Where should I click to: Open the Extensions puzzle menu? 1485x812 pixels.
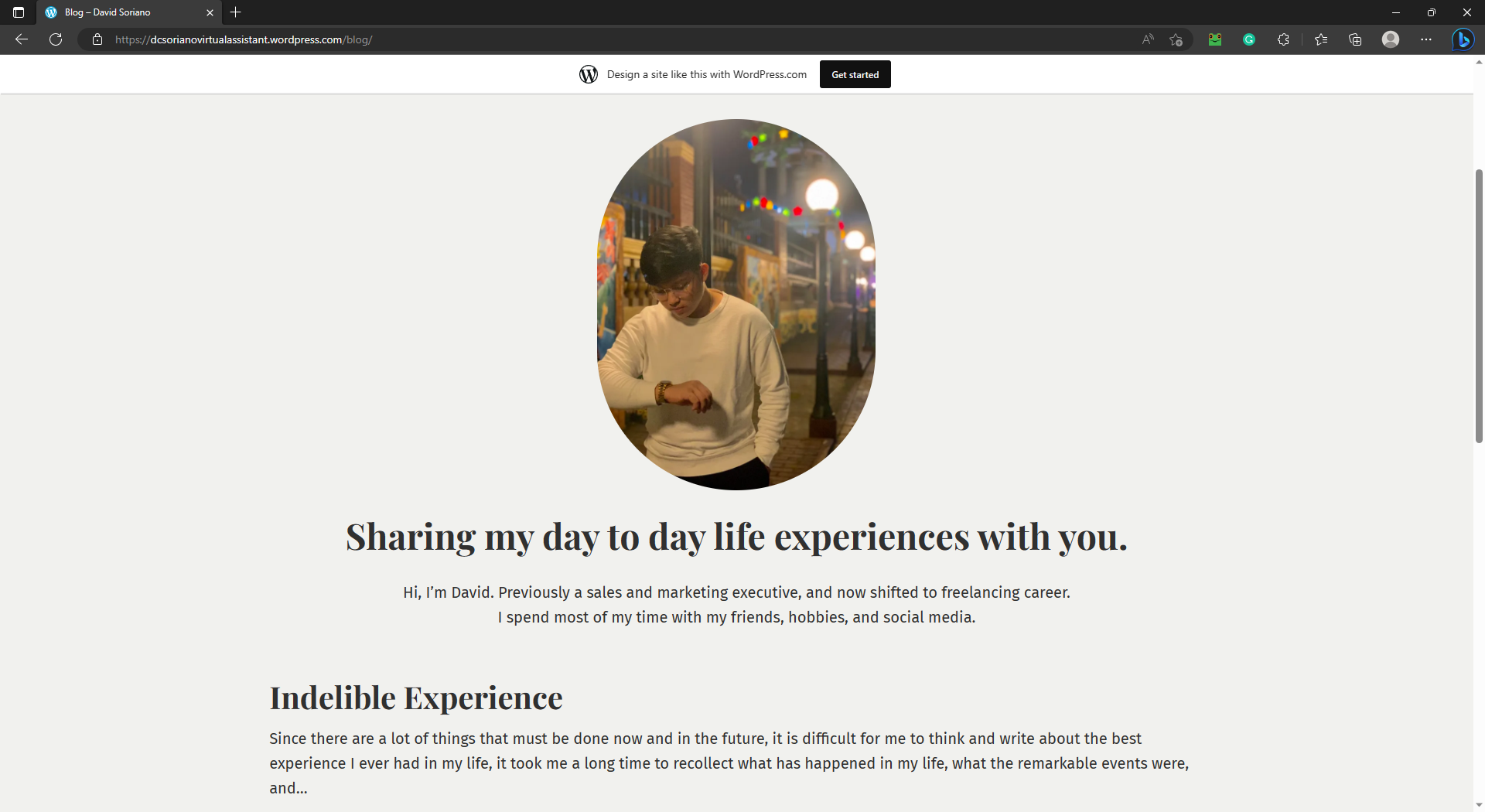(x=1283, y=39)
